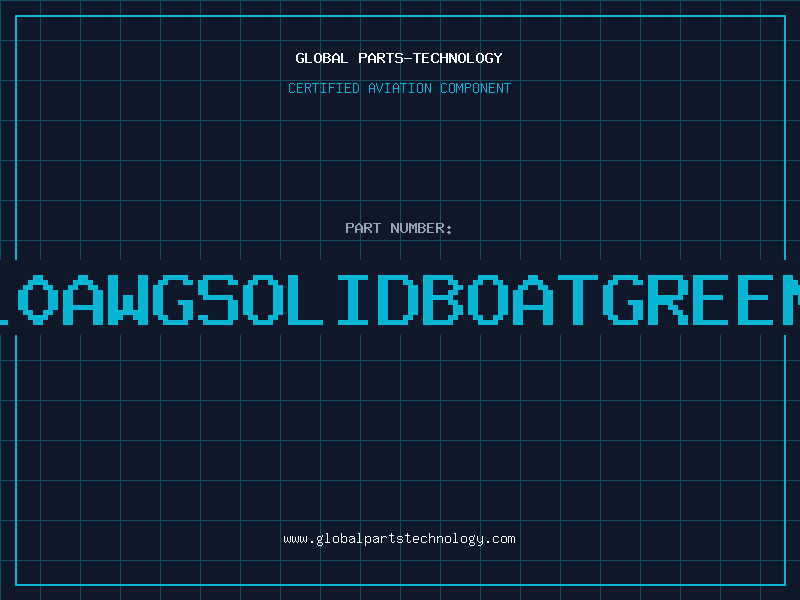
Task: Click the word GLOBAL in the heading
Action: pyautogui.click(x=321, y=58)
